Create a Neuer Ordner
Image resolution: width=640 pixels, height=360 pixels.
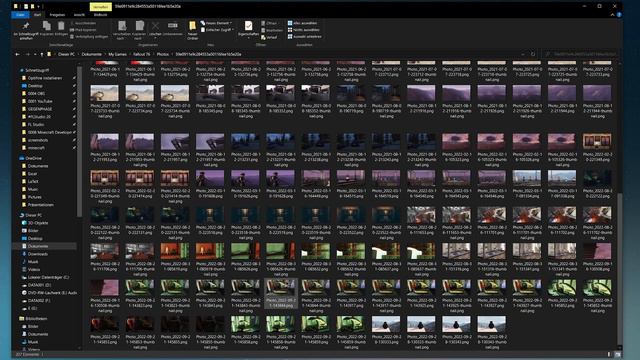(x=192, y=30)
